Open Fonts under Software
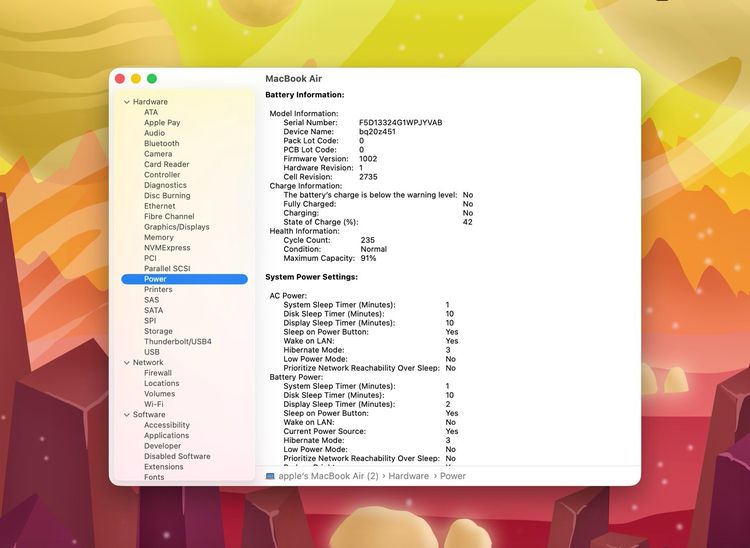 154,477
